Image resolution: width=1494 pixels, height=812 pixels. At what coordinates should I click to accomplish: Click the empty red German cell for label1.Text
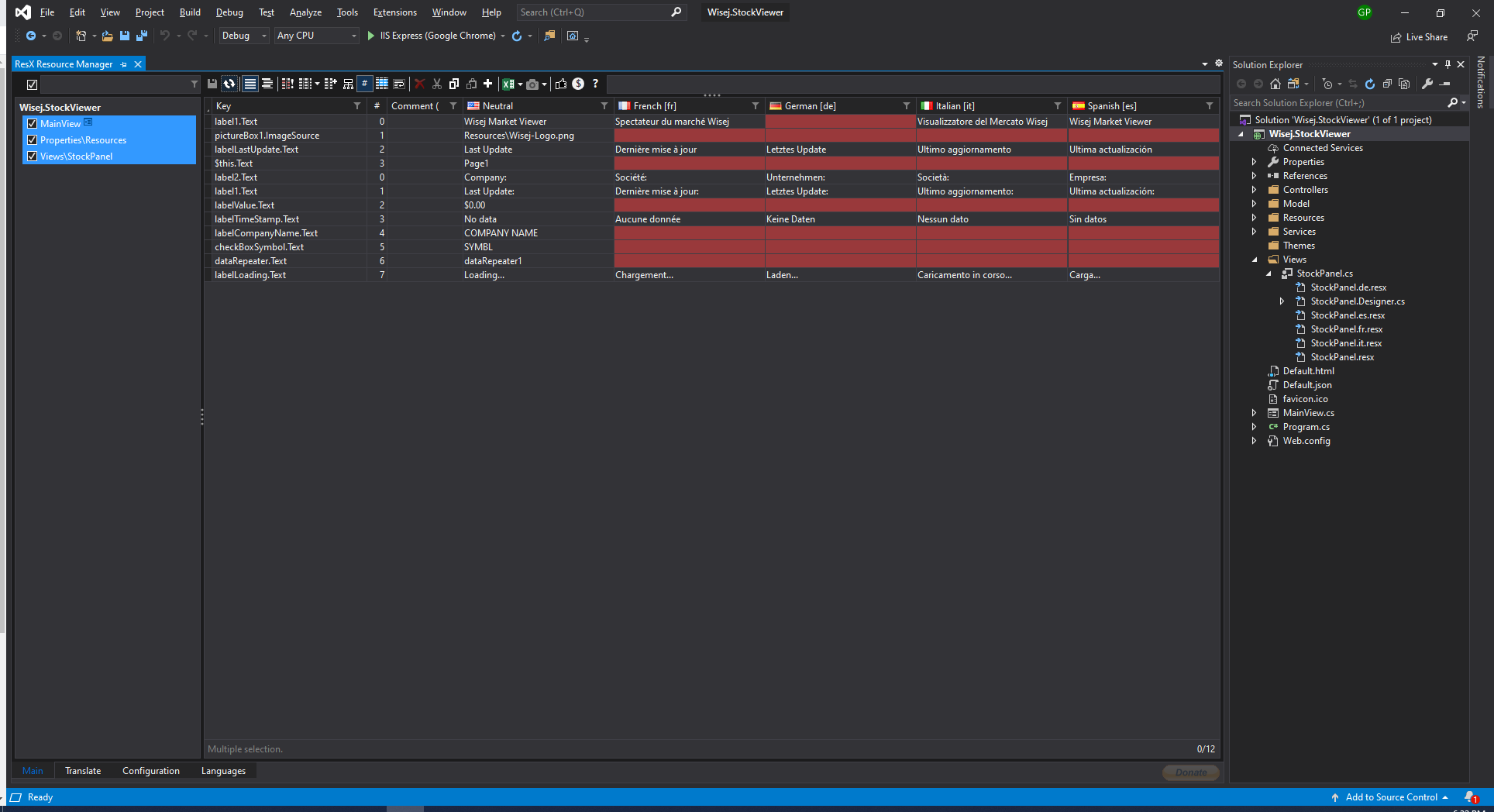(x=840, y=122)
